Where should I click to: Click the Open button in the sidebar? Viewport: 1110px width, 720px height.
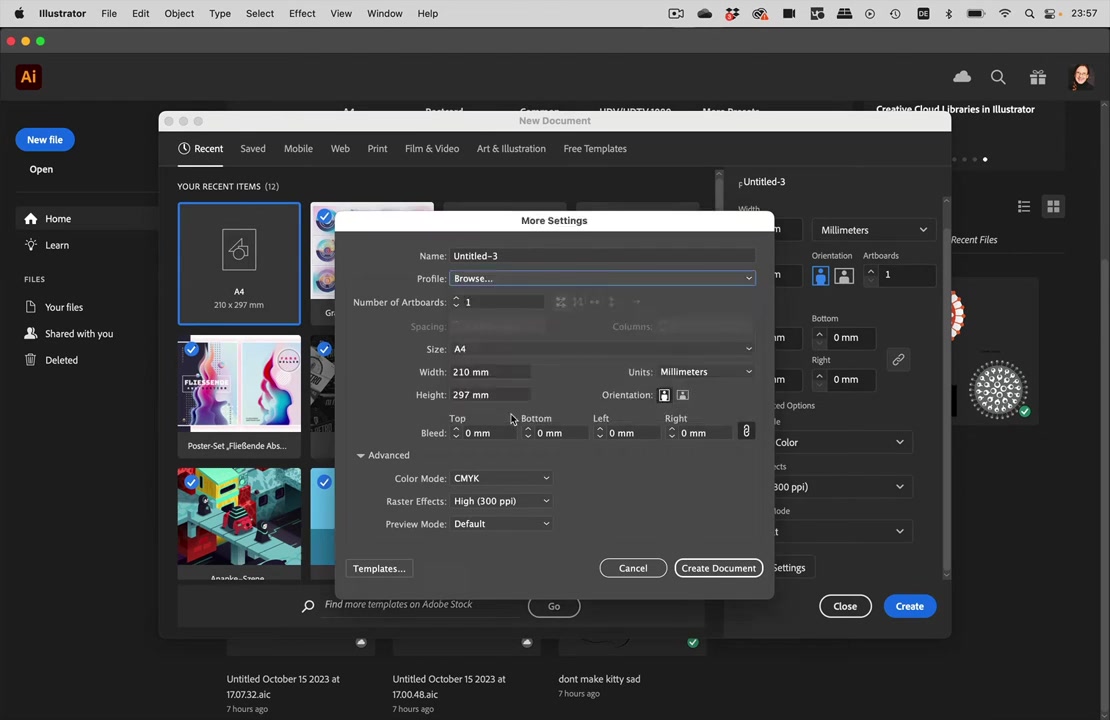click(41, 169)
